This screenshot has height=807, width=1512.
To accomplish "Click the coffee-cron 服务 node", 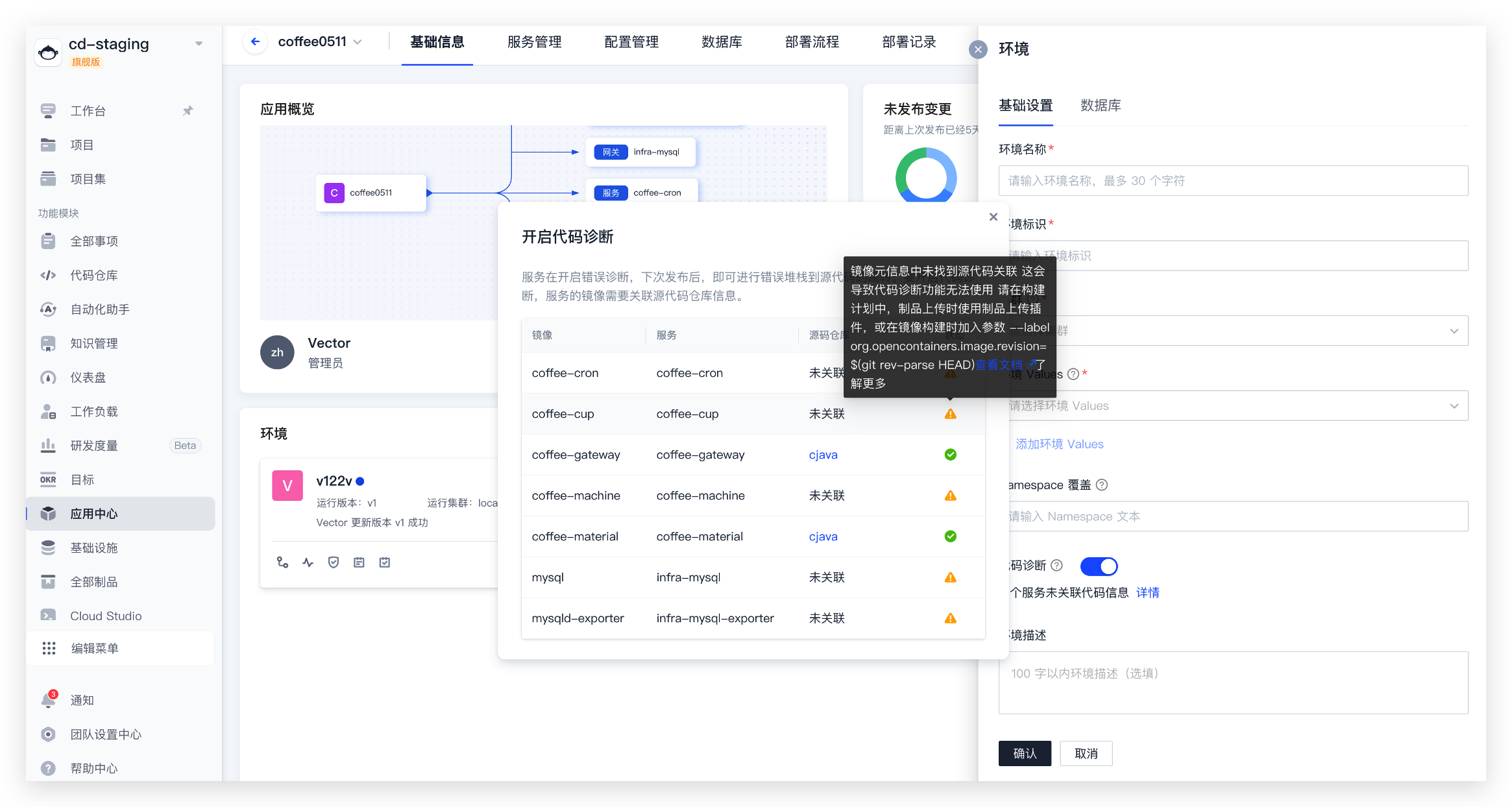I will (x=642, y=193).
